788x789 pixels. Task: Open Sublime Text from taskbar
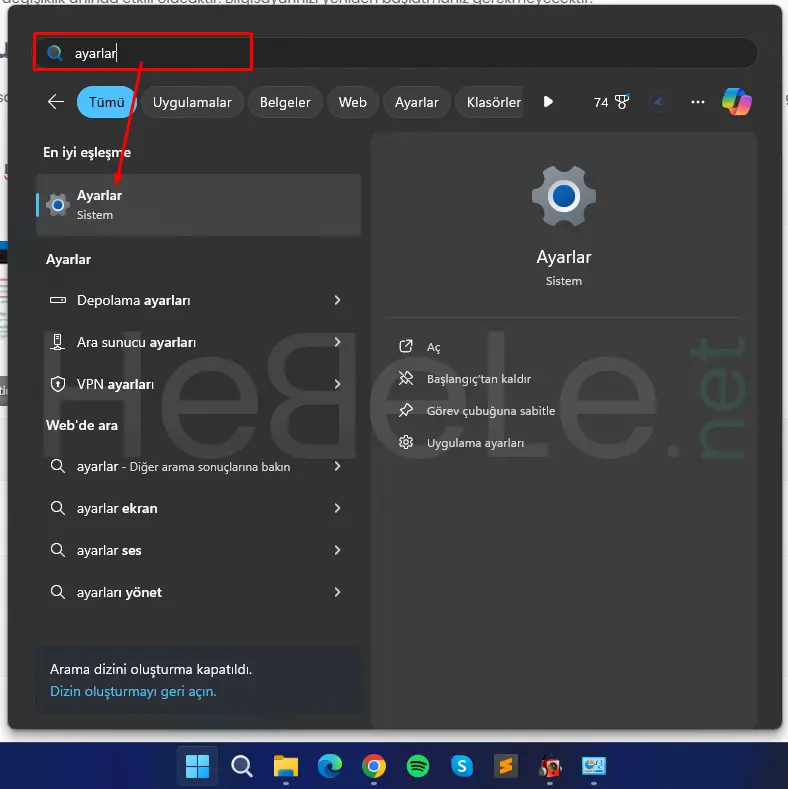tap(506, 766)
